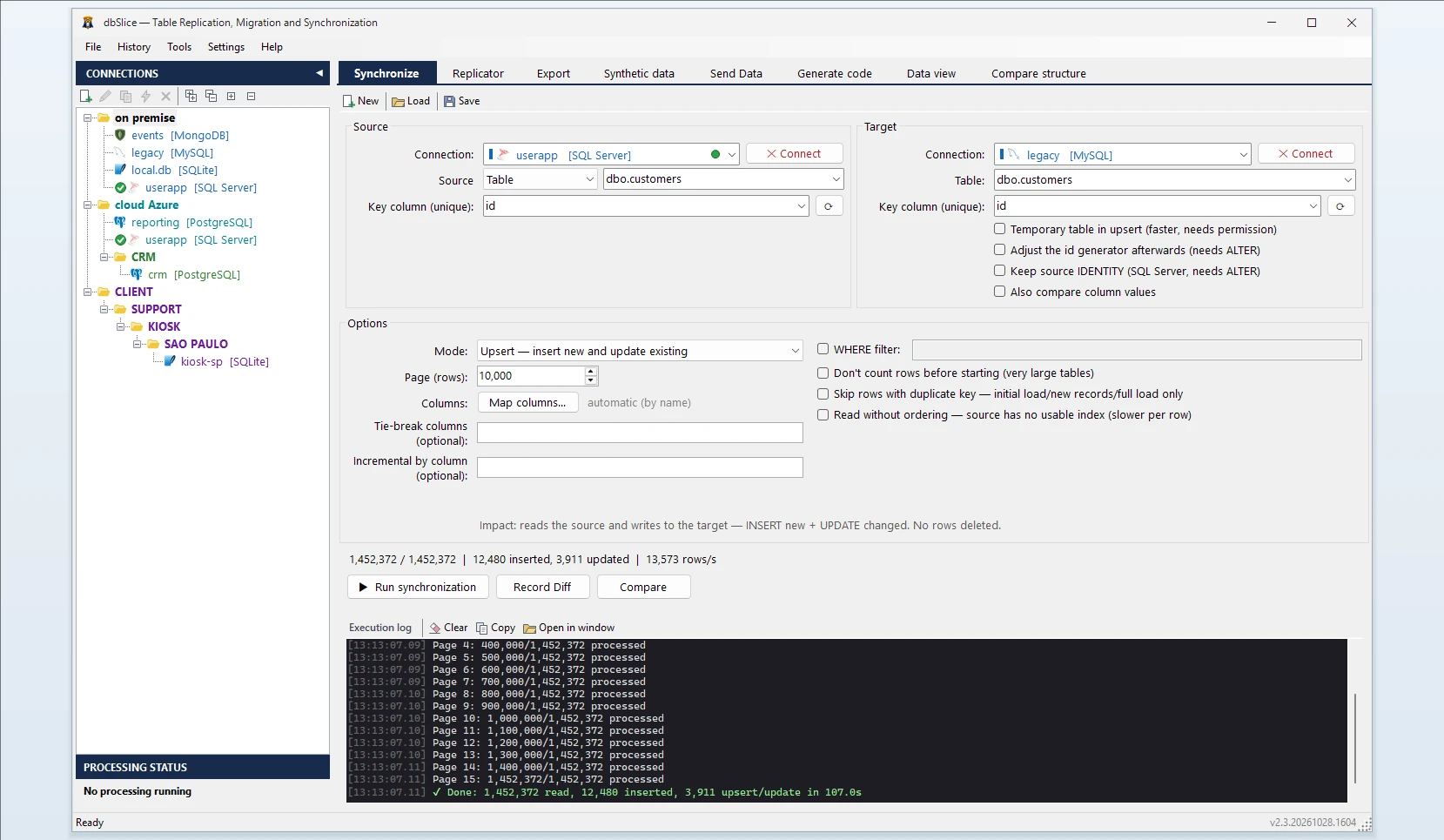Click the single minus collapse icon

[251, 97]
